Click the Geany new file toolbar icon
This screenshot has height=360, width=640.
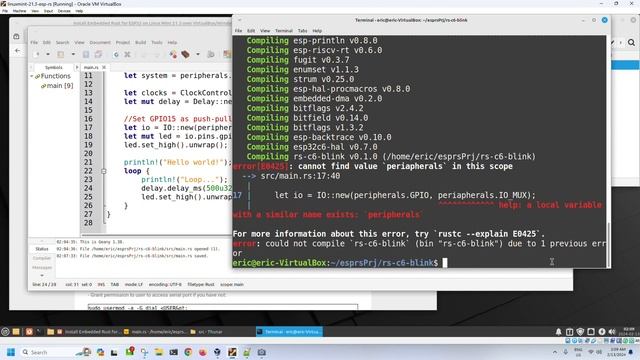point(37,54)
